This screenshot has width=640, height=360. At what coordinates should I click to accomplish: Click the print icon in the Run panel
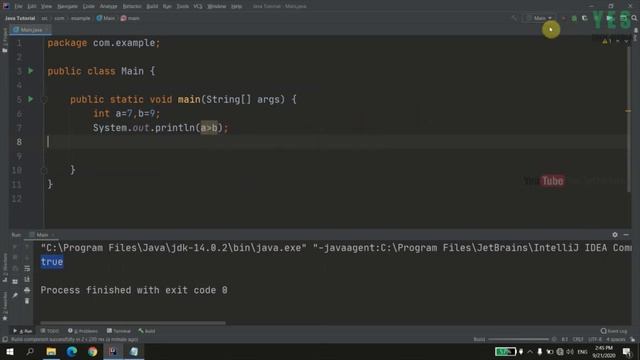pyautogui.click(x=27, y=290)
